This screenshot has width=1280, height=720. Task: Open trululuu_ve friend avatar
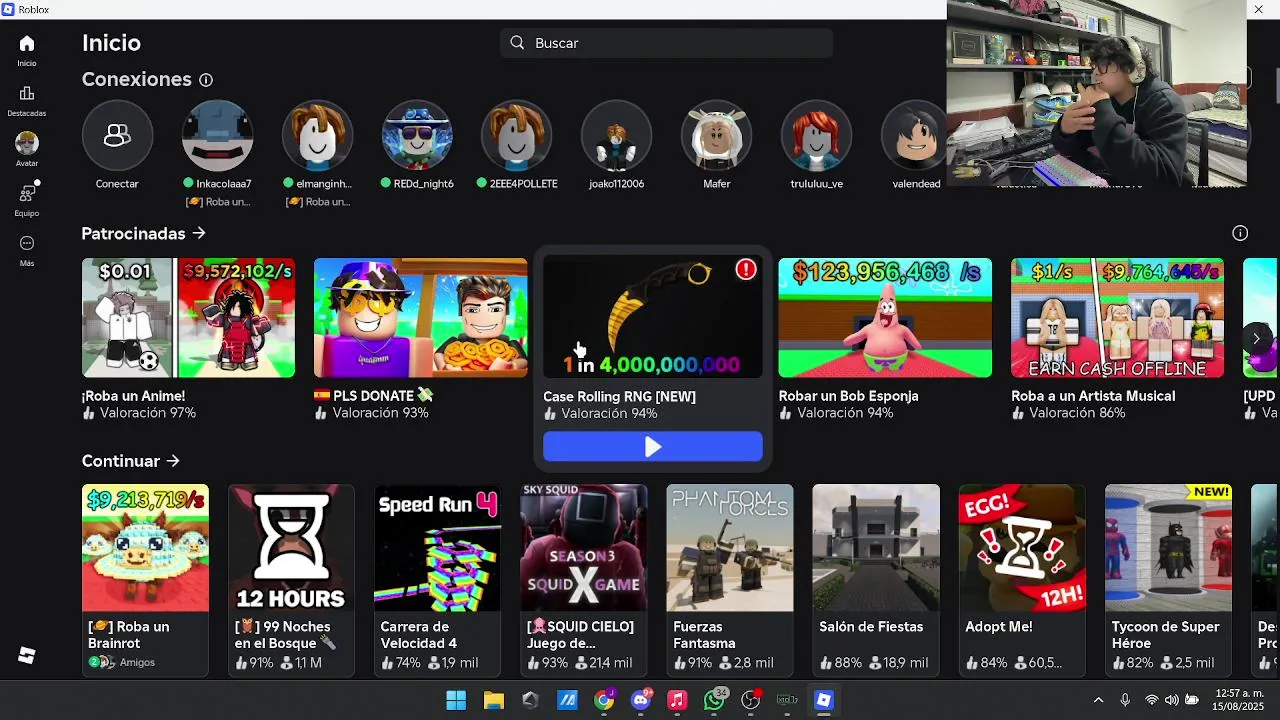click(x=817, y=135)
